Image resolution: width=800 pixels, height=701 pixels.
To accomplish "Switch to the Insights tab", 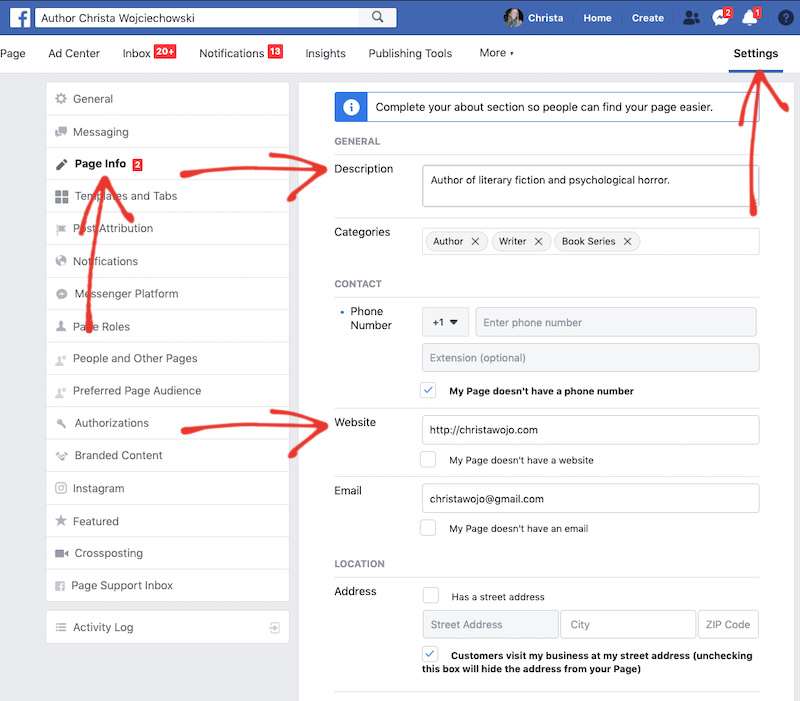I will (325, 53).
